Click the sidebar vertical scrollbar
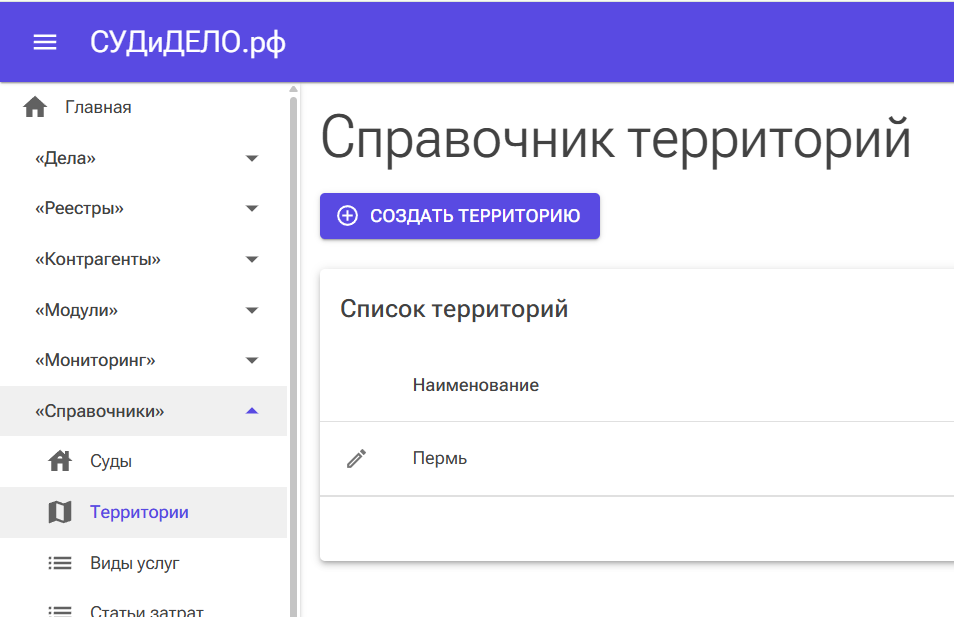Viewport: 954px width, 617px height. click(293, 350)
